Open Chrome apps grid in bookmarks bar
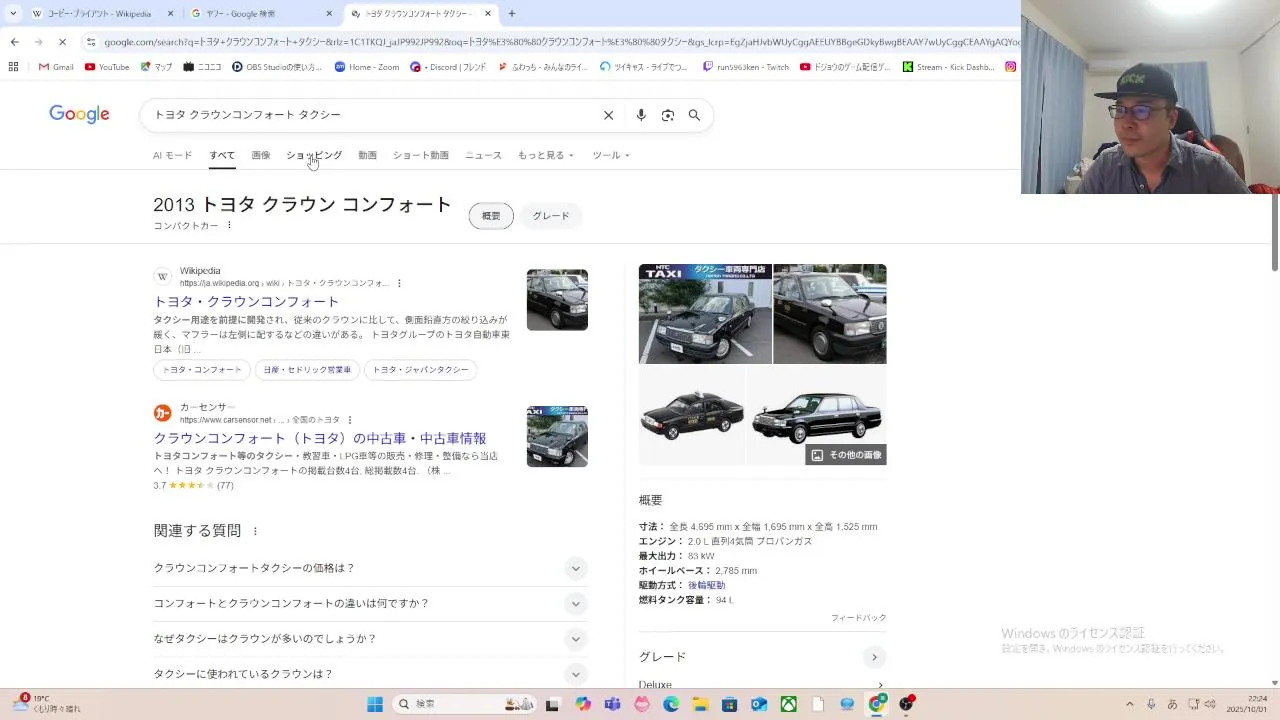 point(13,67)
